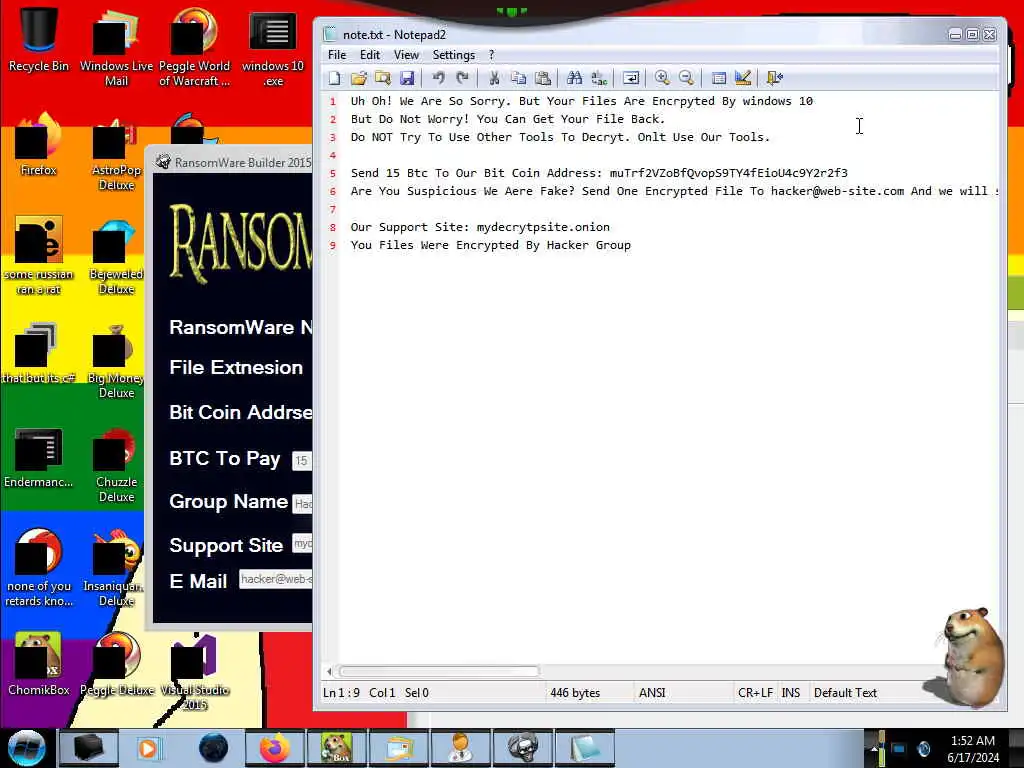Click 'Uh Oh! We Are So Sorry' on line 1
Viewport: 1024px width, 768px height.
[428, 101]
